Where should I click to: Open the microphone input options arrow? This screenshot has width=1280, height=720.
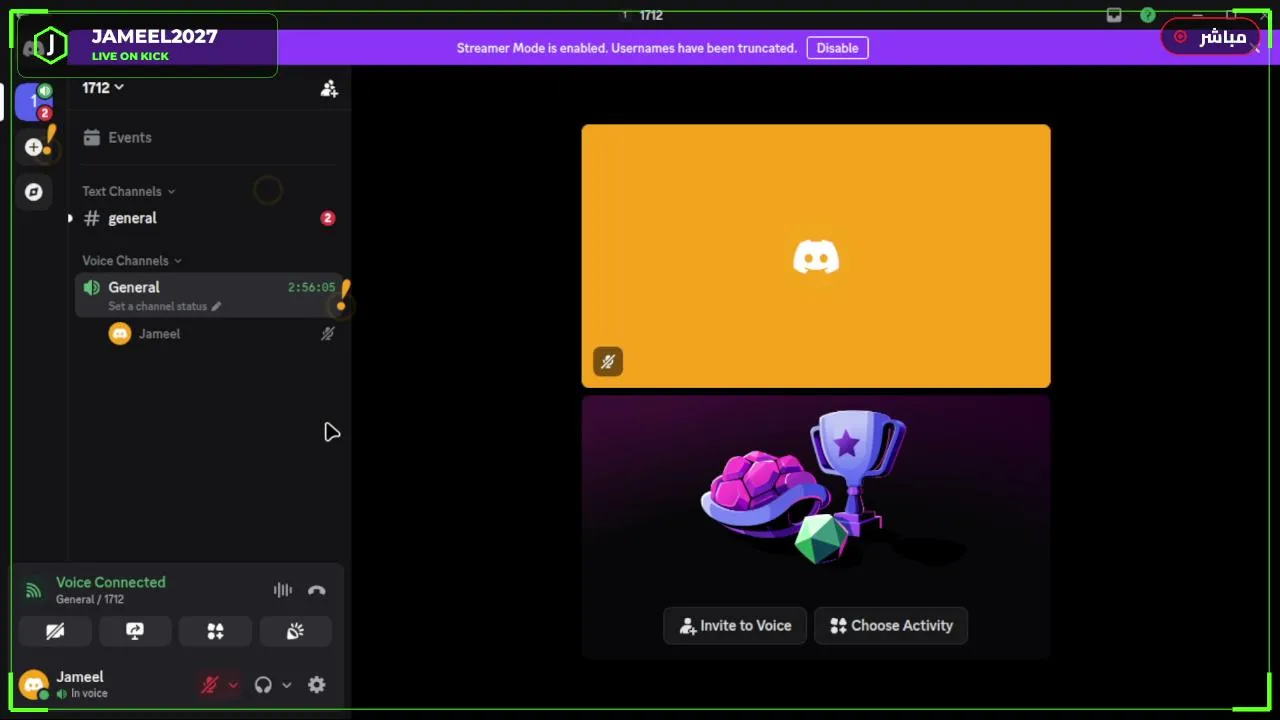[233, 685]
